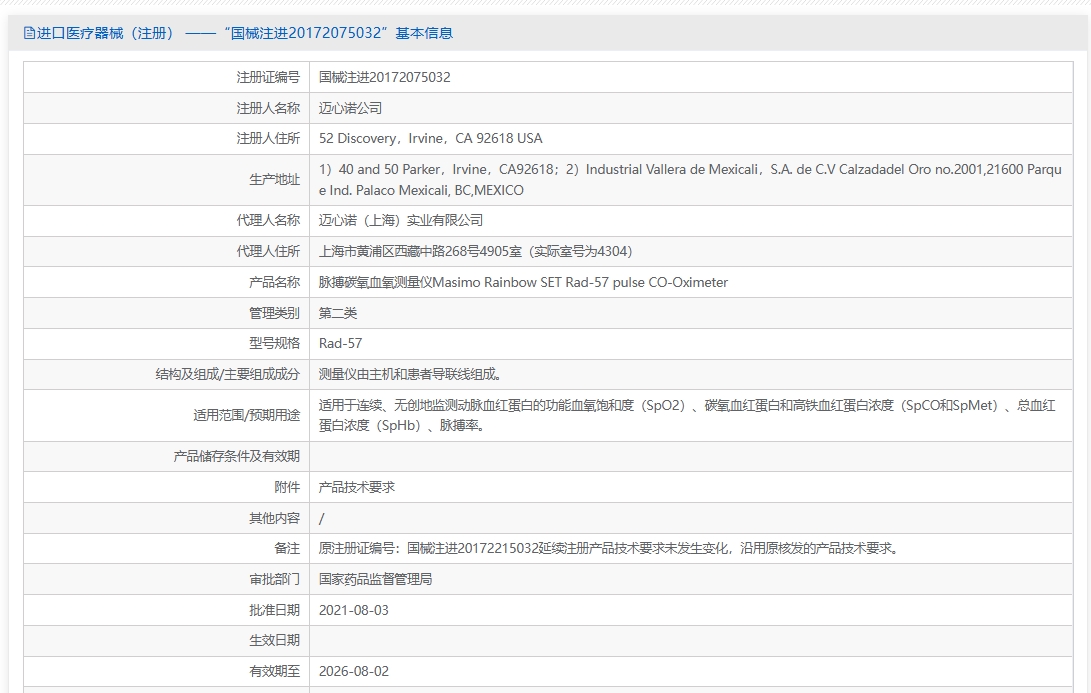Select registrant name 迈心诺公司
The image size is (1091, 693).
coord(351,108)
